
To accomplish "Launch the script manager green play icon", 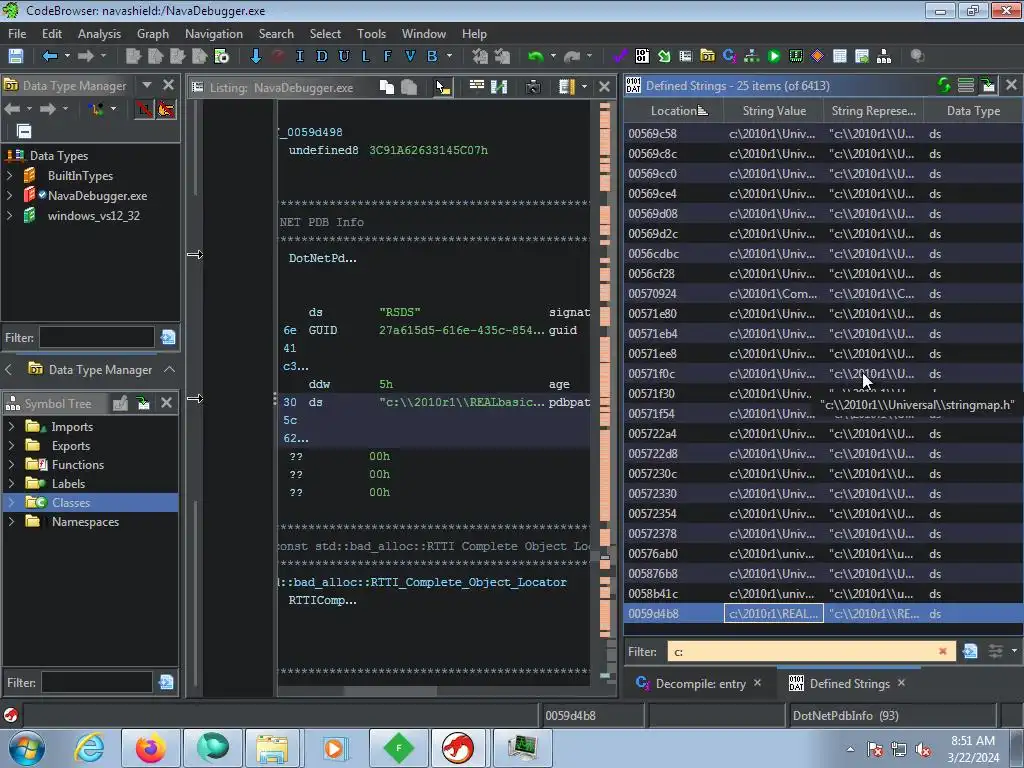I will coord(774,56).
